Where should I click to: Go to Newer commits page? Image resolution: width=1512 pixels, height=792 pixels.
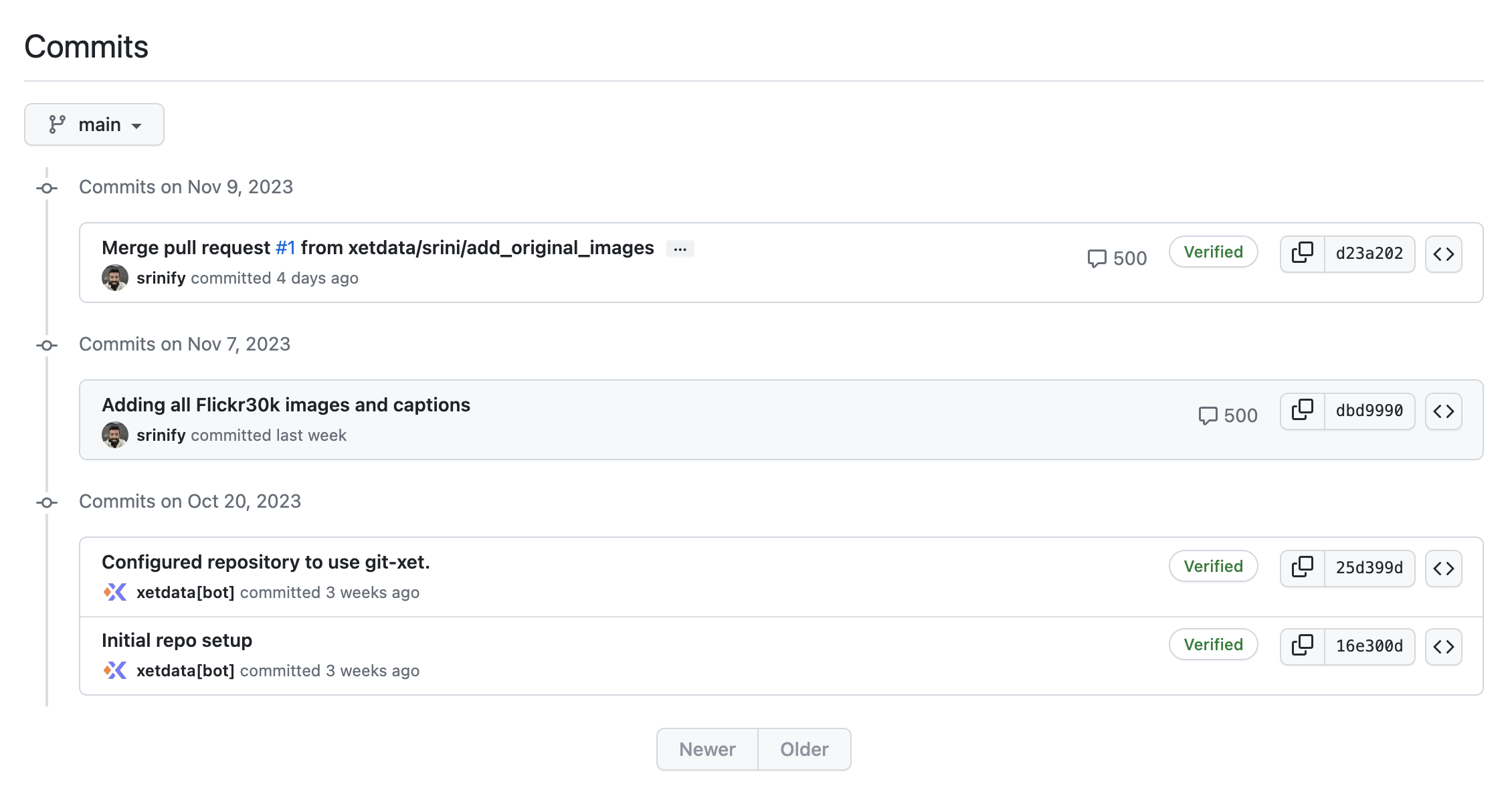coord(707,749)
